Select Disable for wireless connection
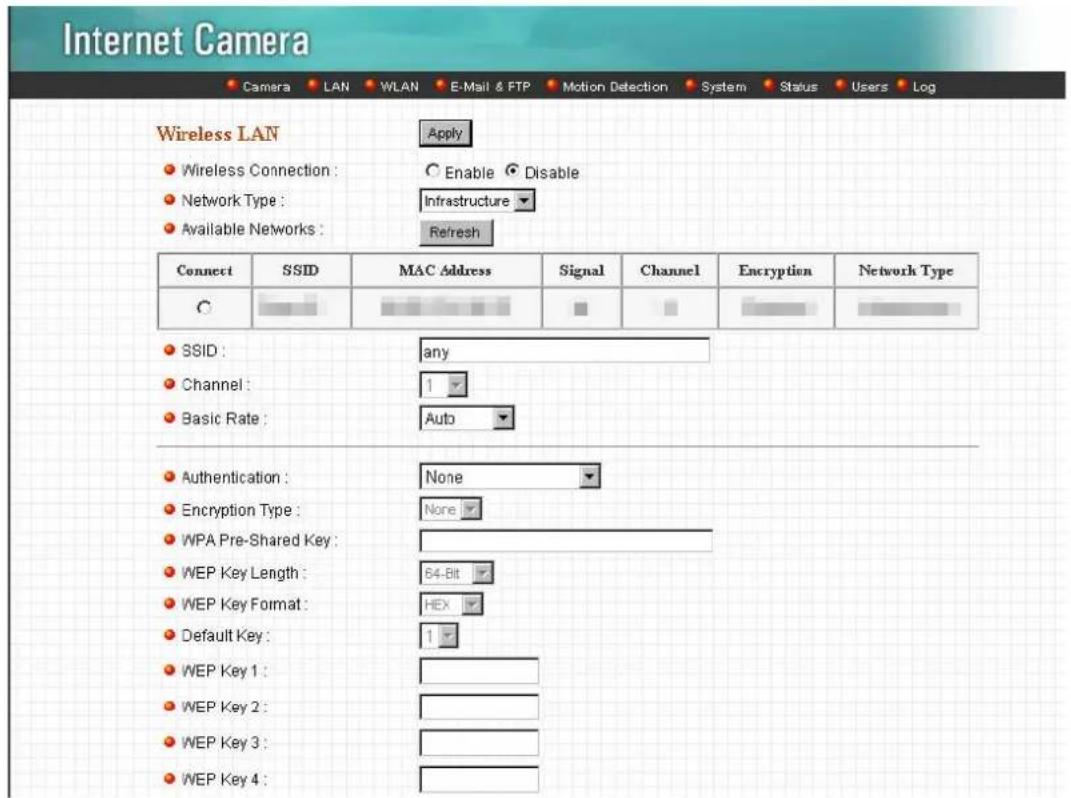 [512, 171]
